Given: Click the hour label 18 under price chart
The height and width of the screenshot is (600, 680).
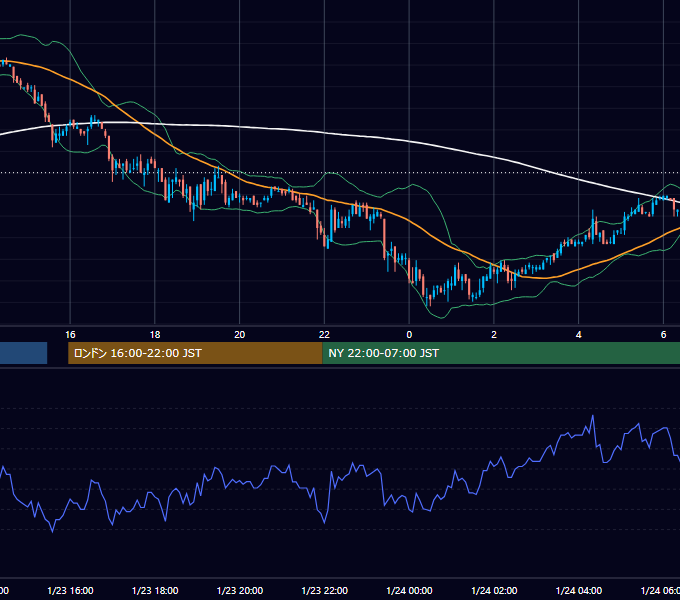Looking at the screenshot, I should (155, 335).
